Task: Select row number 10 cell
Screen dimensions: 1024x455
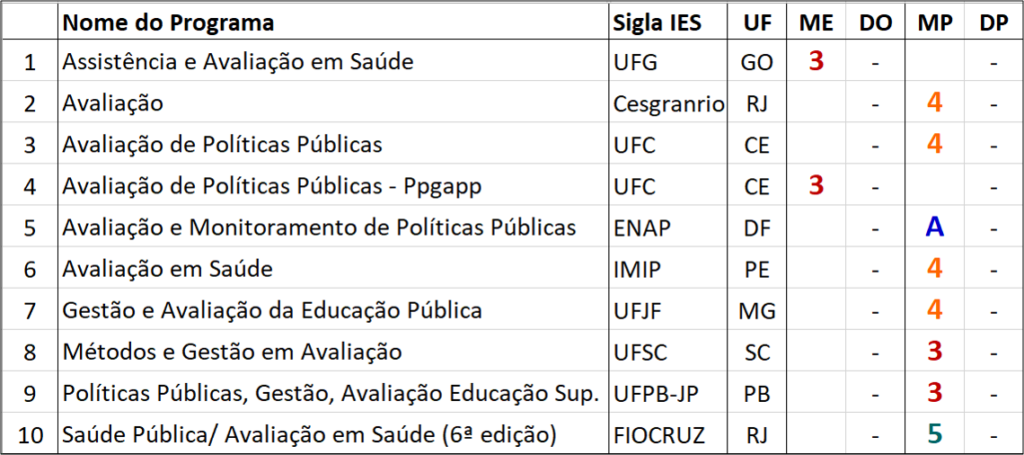Action: pos(30,433)
